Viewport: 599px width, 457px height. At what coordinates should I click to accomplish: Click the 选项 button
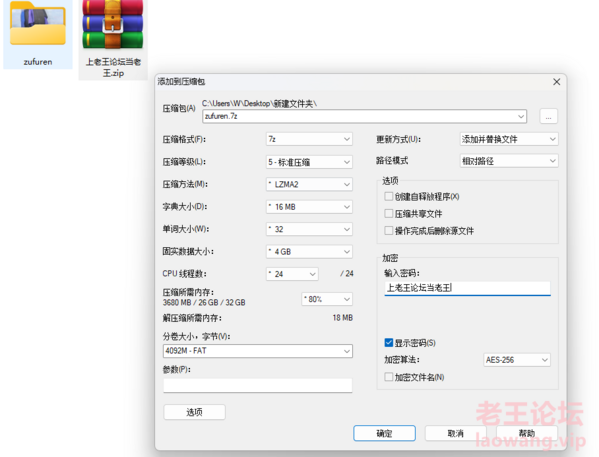[194, 412]
